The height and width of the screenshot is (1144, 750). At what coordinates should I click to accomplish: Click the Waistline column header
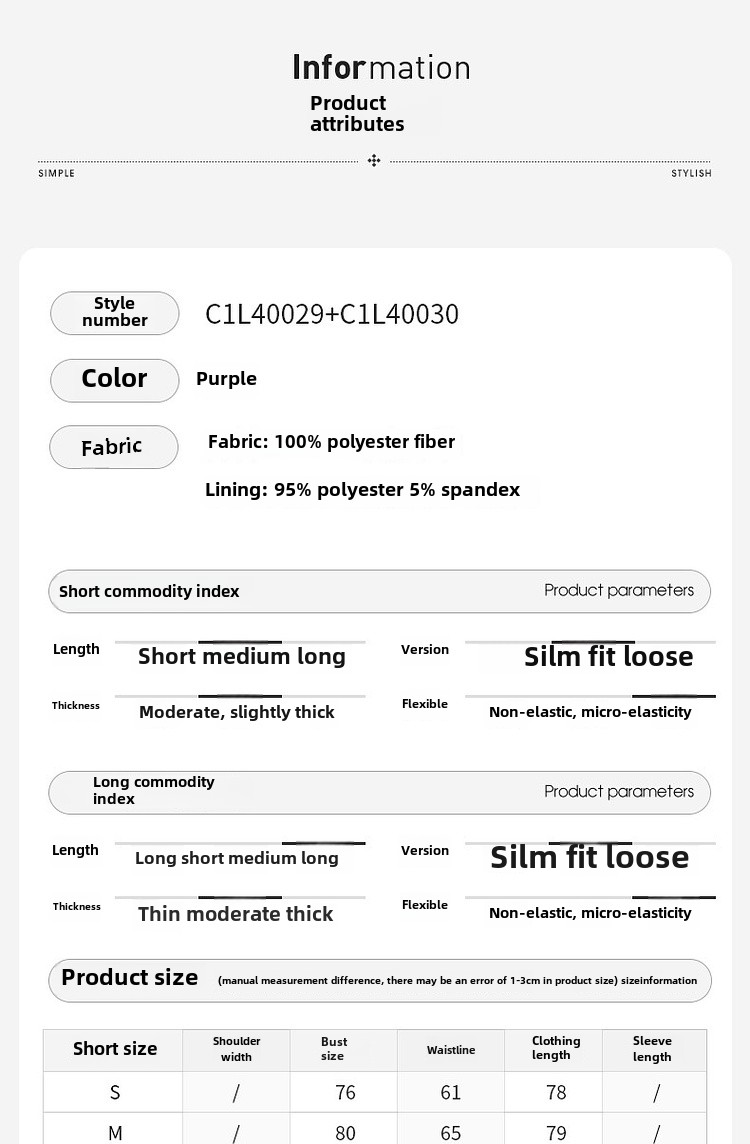click(451, 1050)
